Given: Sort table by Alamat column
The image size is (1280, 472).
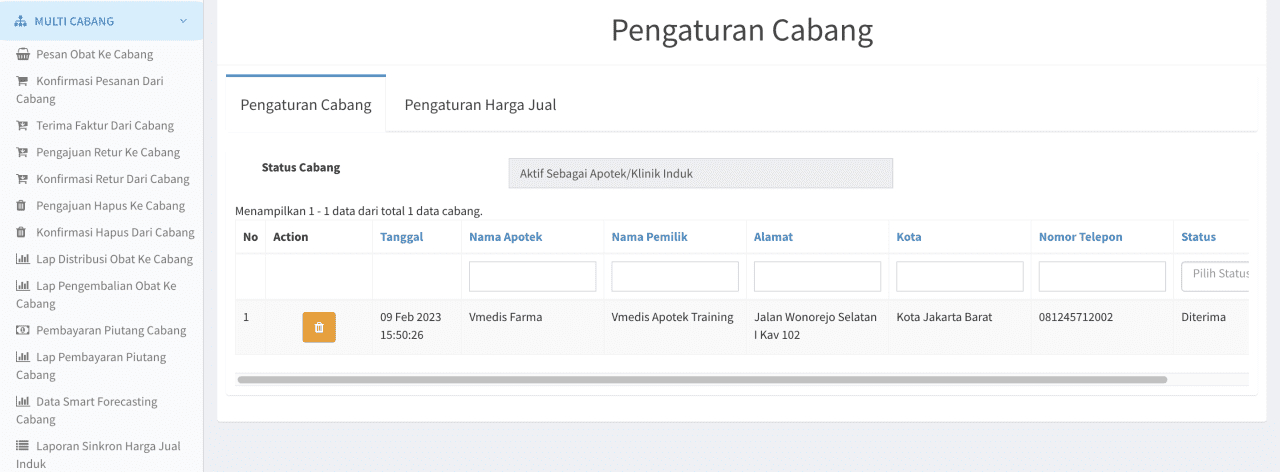Looking at the screenshot, I should 773,237.
